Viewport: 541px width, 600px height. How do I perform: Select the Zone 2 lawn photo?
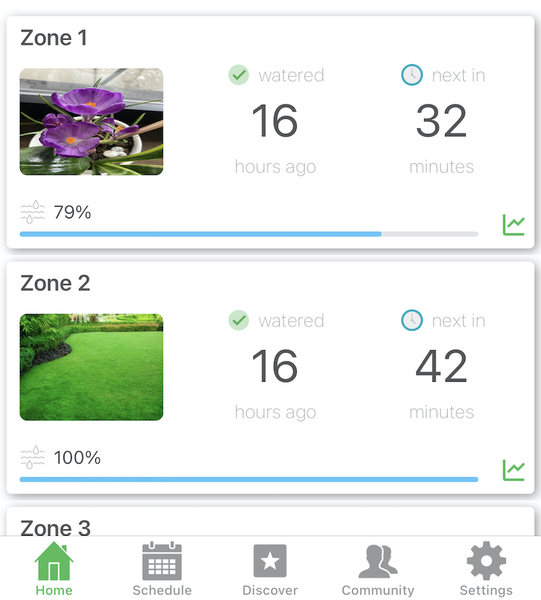tap(91, 367)
